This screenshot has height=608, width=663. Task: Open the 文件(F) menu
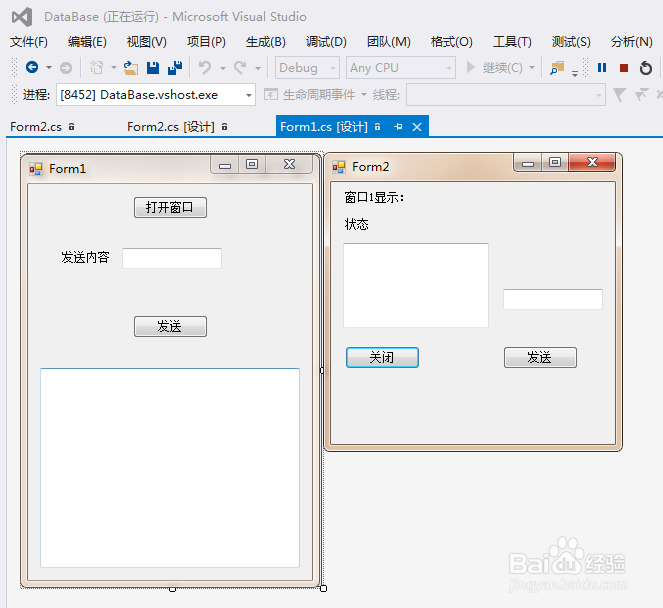(x=29, y=42)
